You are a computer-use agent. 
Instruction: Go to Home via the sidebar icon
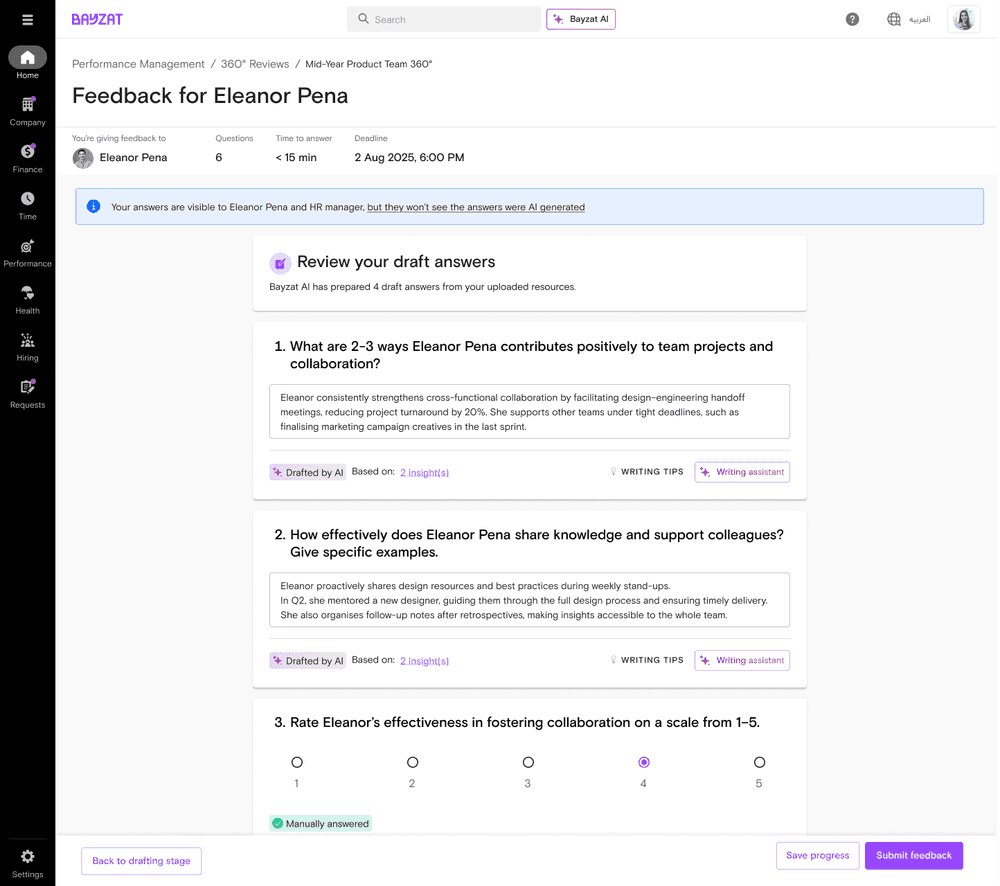tap(27, 58)
